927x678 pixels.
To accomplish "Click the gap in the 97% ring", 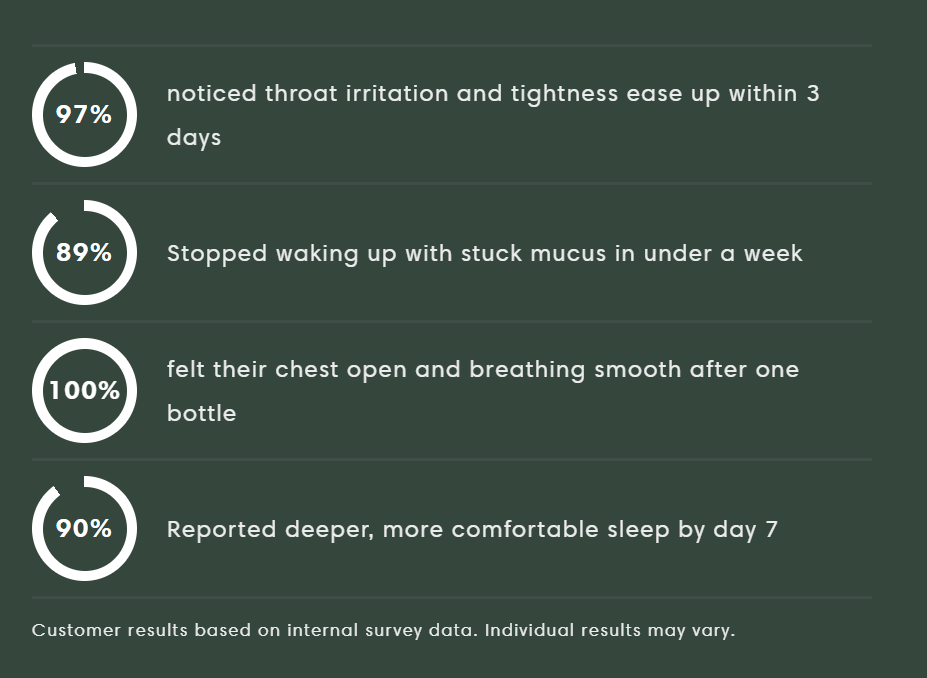I will 79,68.
